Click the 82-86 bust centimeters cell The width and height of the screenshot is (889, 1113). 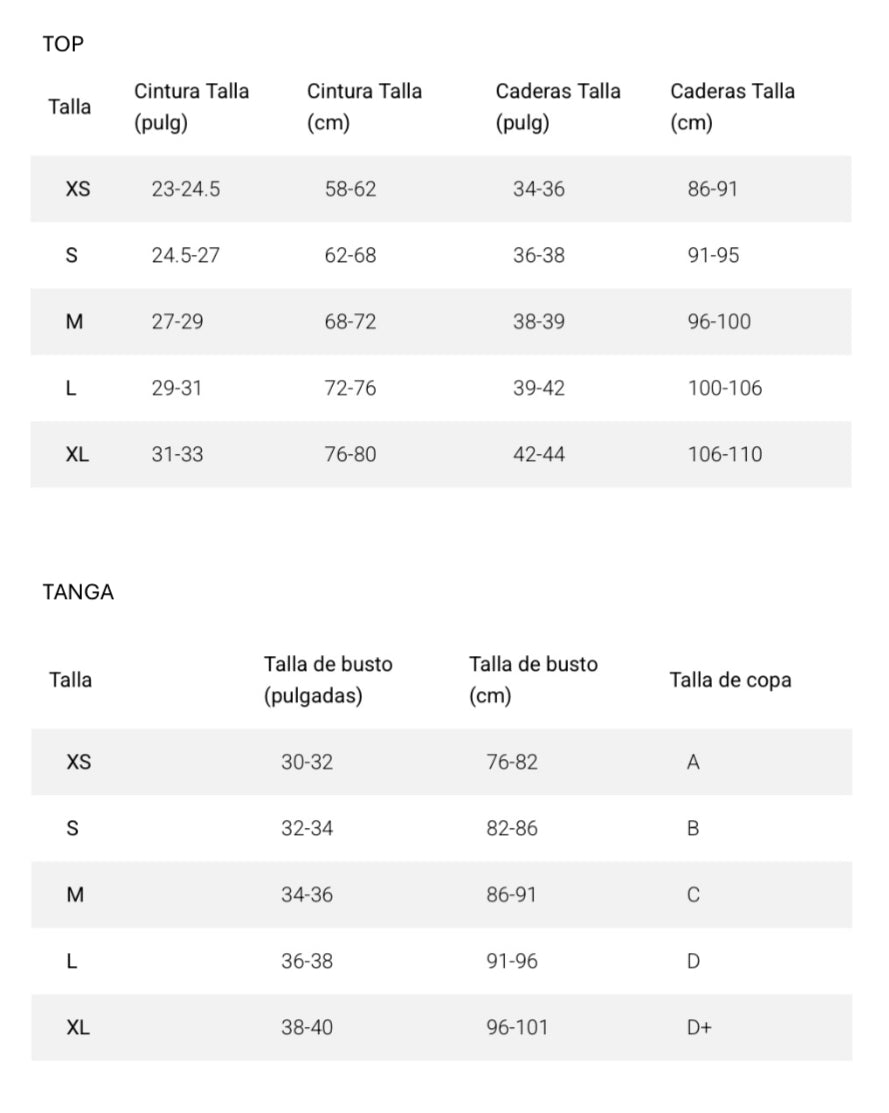coord(512,829)
